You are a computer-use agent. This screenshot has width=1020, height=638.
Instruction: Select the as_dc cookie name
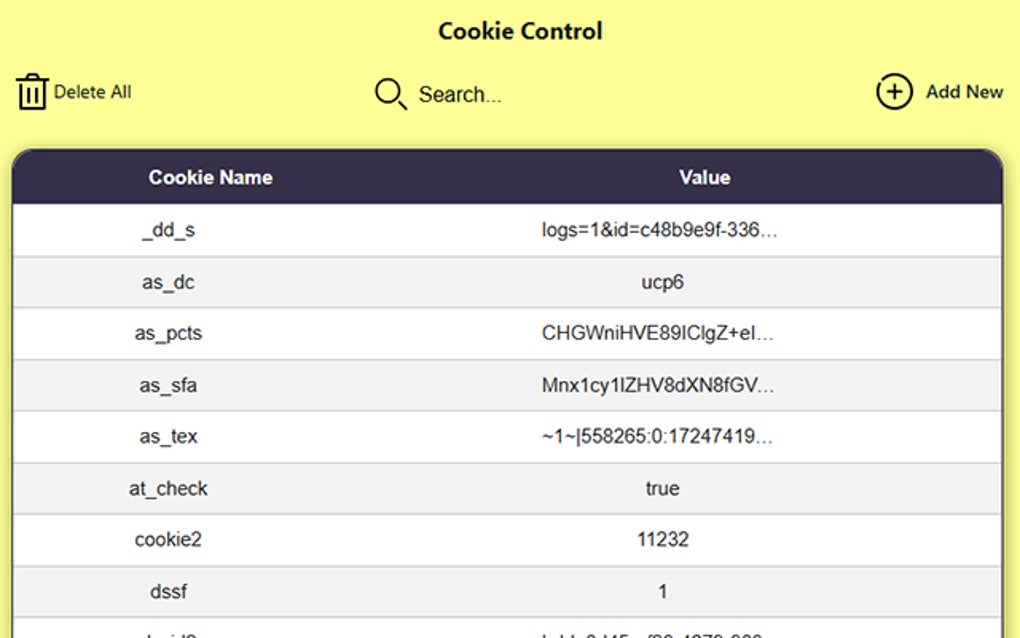tap(168, 283)
